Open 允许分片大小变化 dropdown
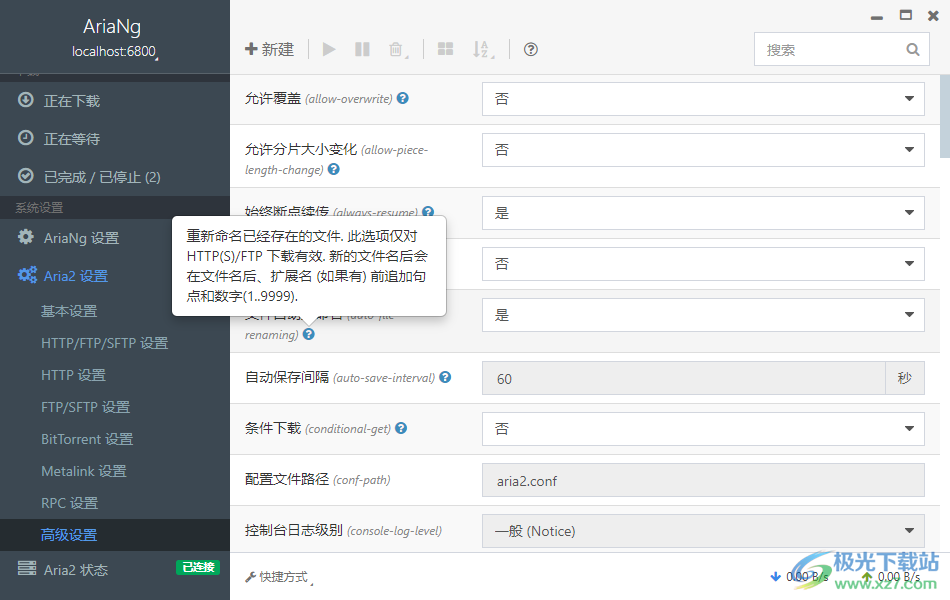 (x=703, y=150)
